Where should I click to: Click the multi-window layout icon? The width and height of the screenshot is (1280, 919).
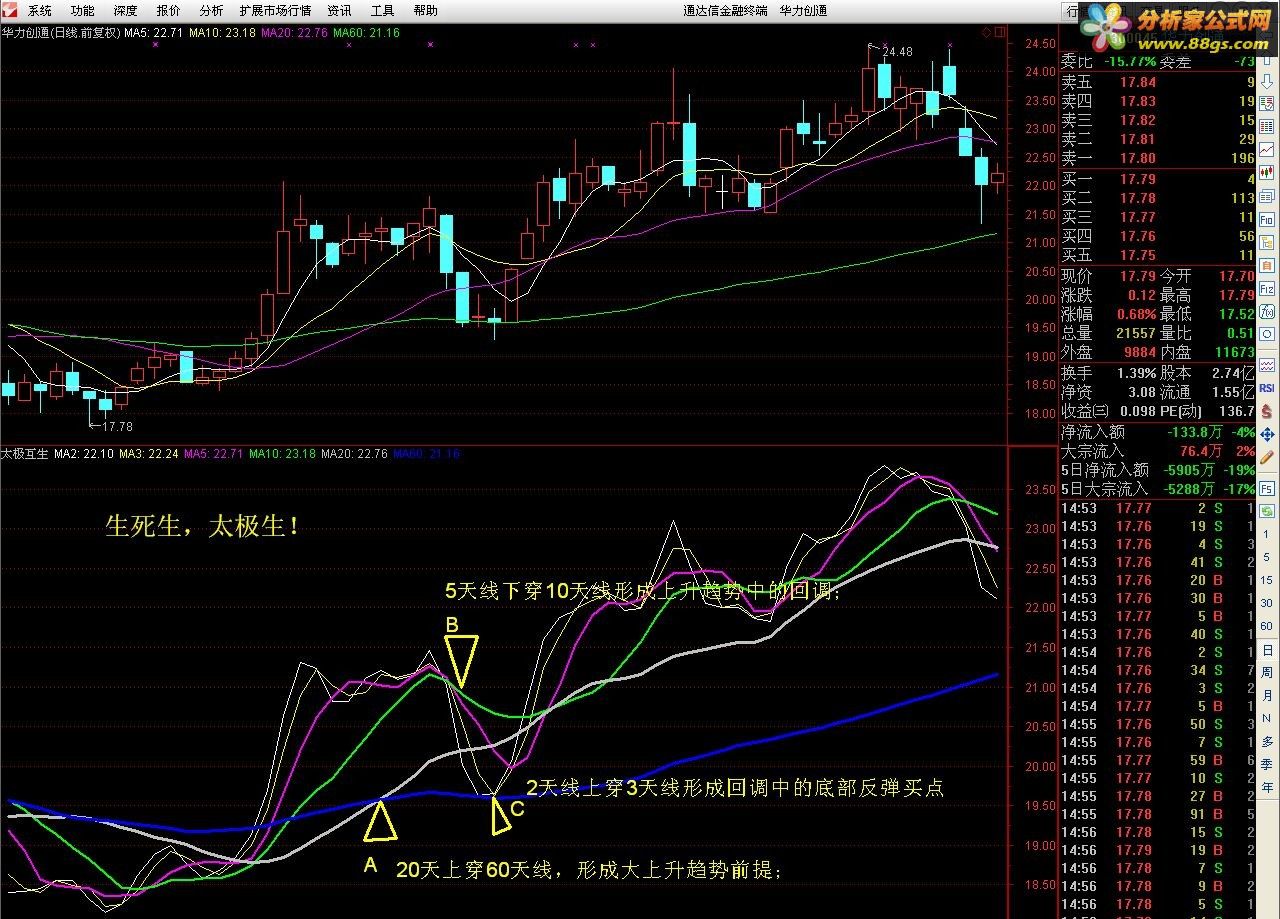tap(1267, 194)
